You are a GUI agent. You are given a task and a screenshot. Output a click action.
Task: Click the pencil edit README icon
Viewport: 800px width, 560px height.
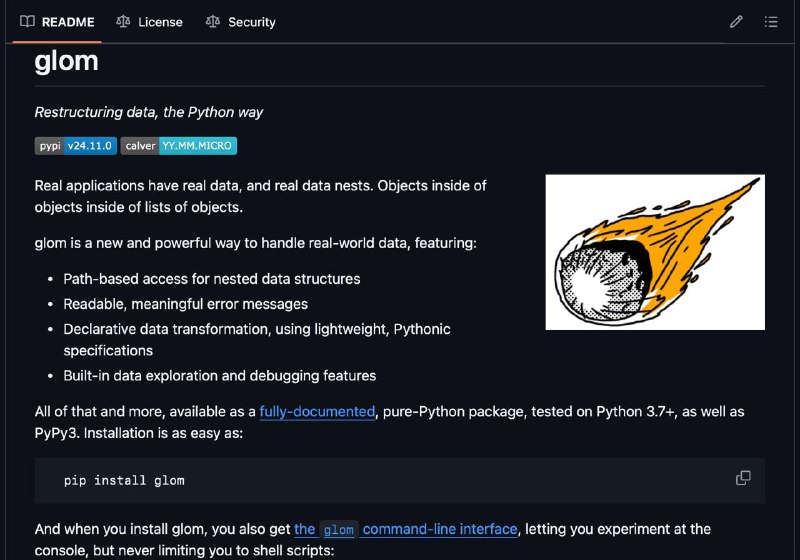tap(736, 21)
